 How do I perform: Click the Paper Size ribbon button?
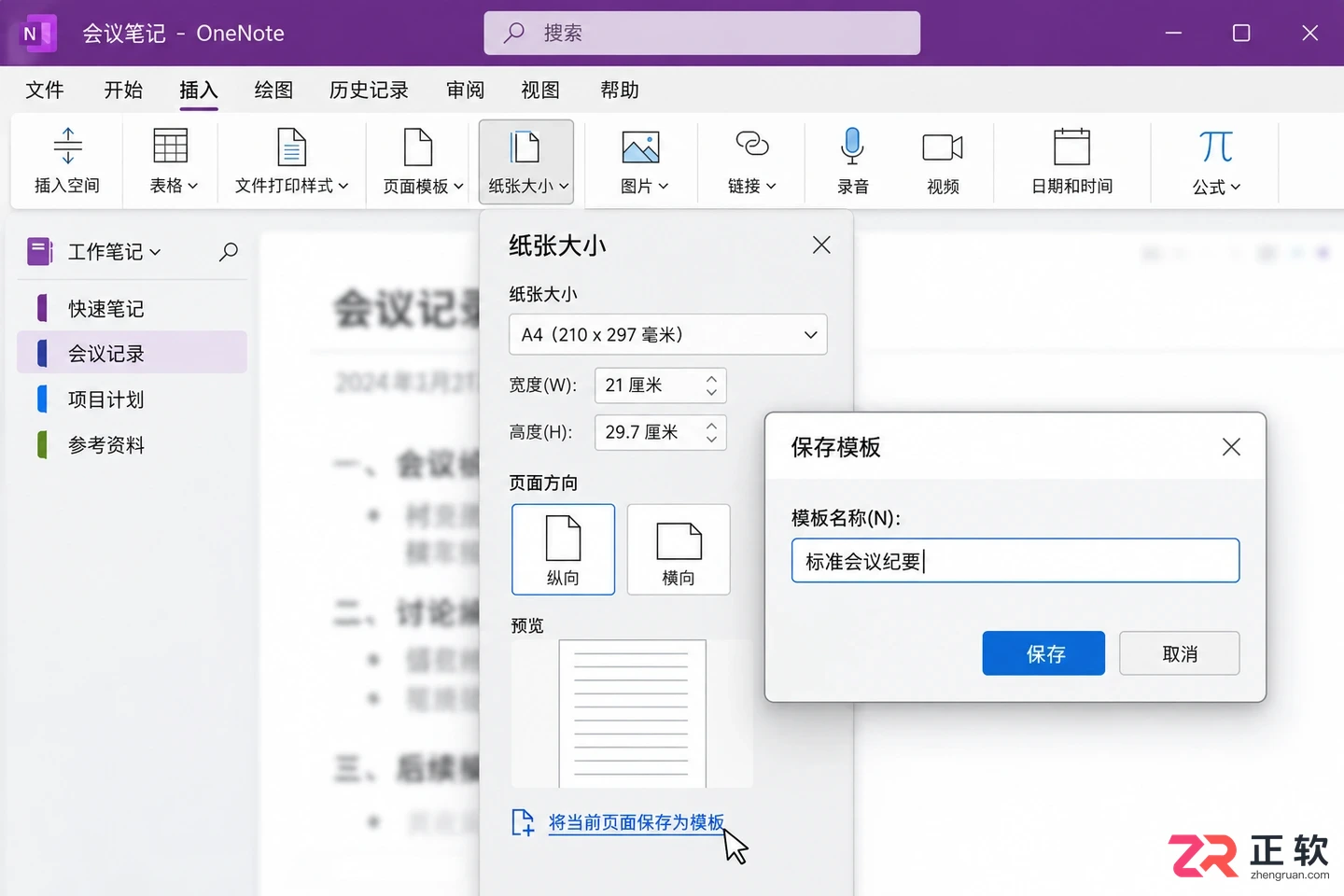click(526, 161)
